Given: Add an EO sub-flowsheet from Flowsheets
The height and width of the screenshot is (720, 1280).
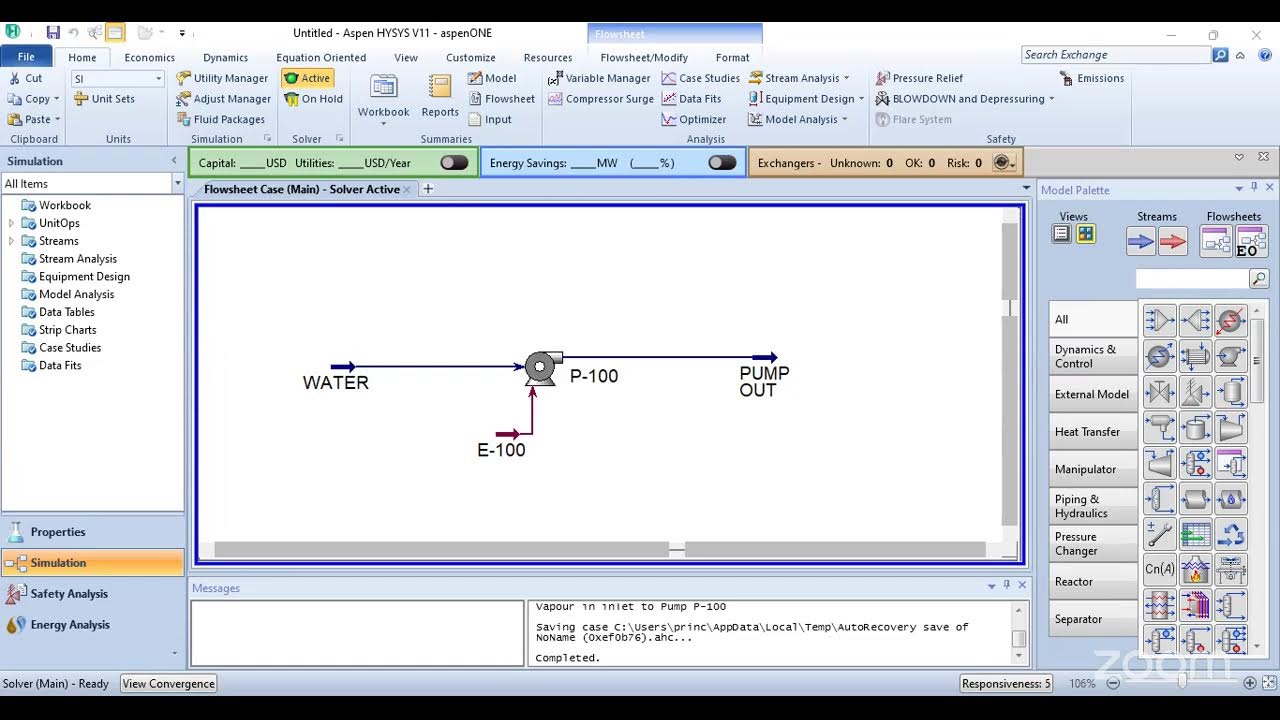Looking at the screenshot, I should (x=1251, y=241).
